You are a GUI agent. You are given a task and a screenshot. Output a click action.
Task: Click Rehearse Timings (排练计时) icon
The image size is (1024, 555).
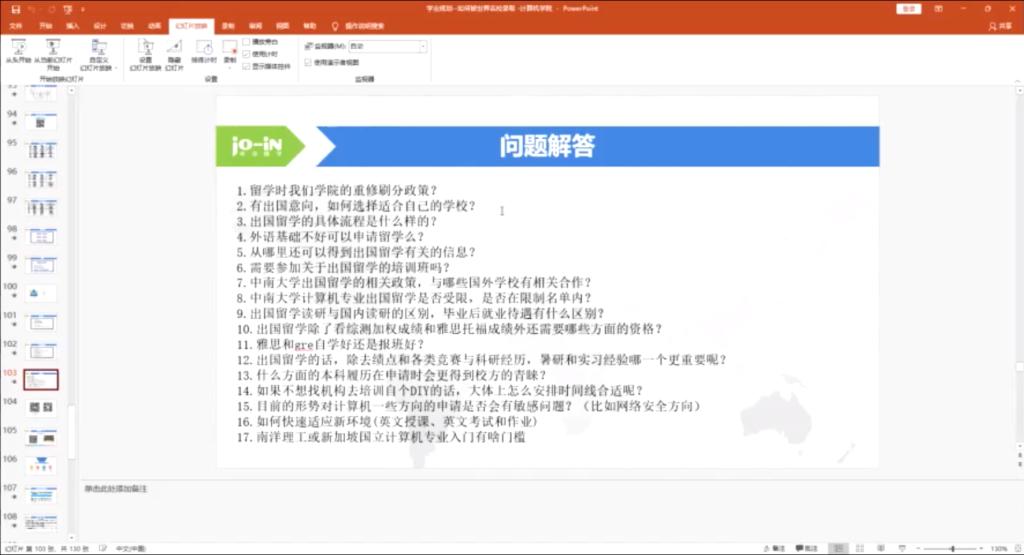pos(203,50)
